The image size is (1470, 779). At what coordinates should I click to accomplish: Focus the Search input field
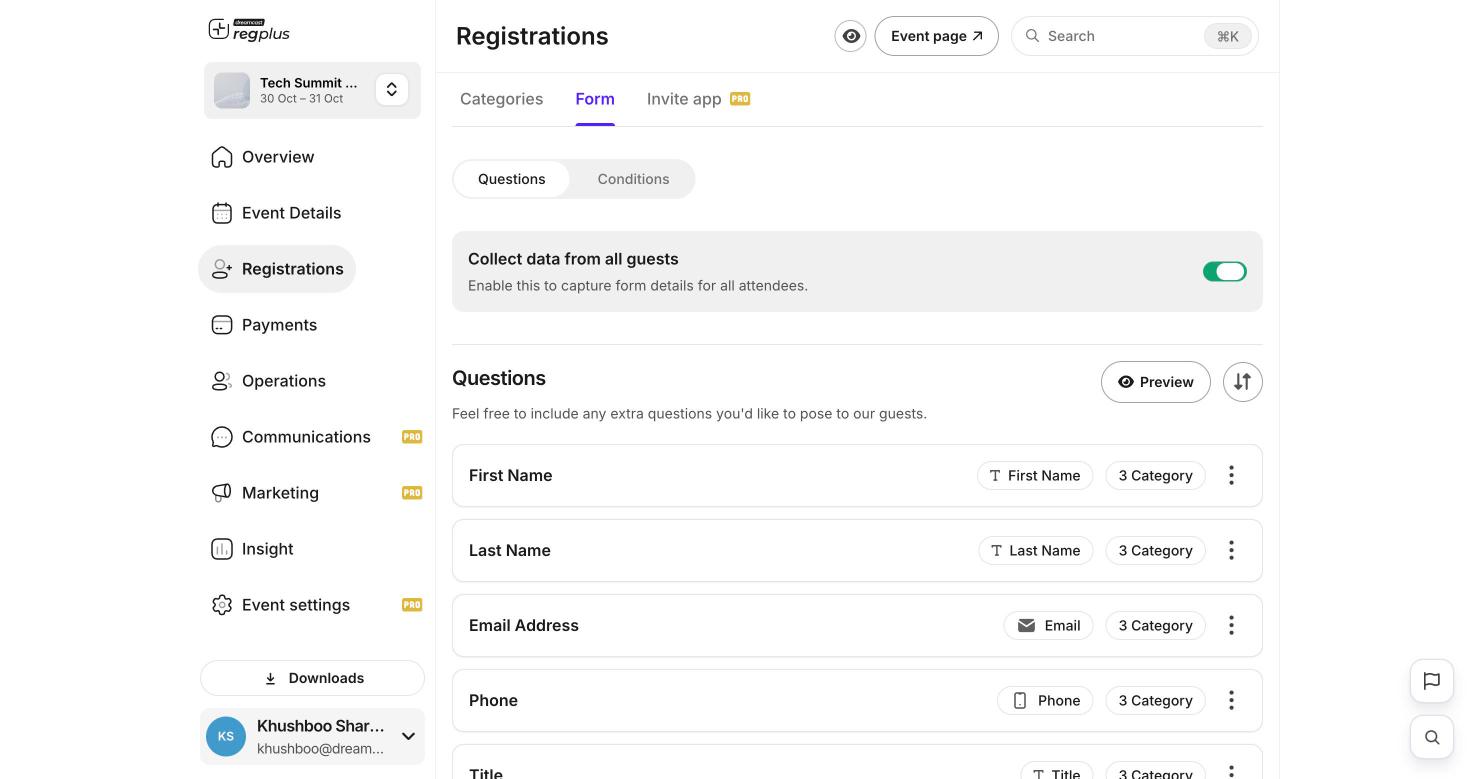[x=1135, y=36]
